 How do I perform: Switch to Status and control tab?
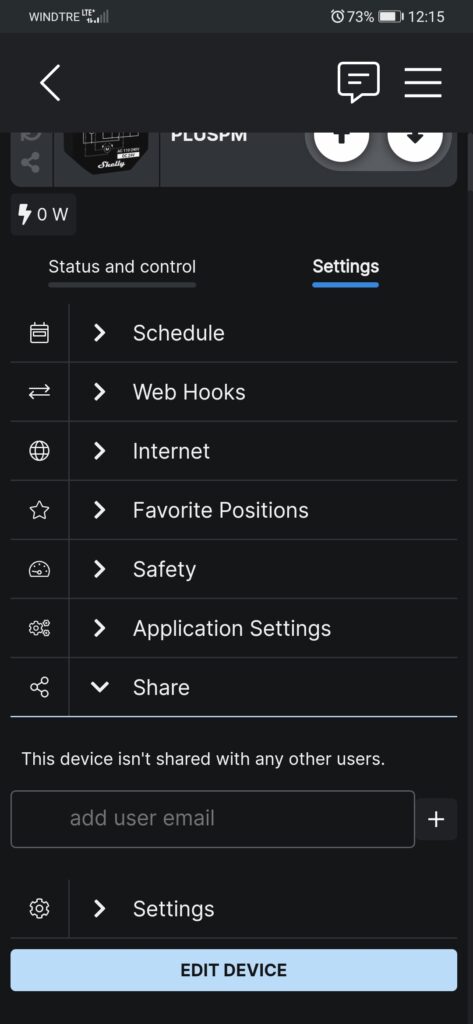(x=122, y=266)
